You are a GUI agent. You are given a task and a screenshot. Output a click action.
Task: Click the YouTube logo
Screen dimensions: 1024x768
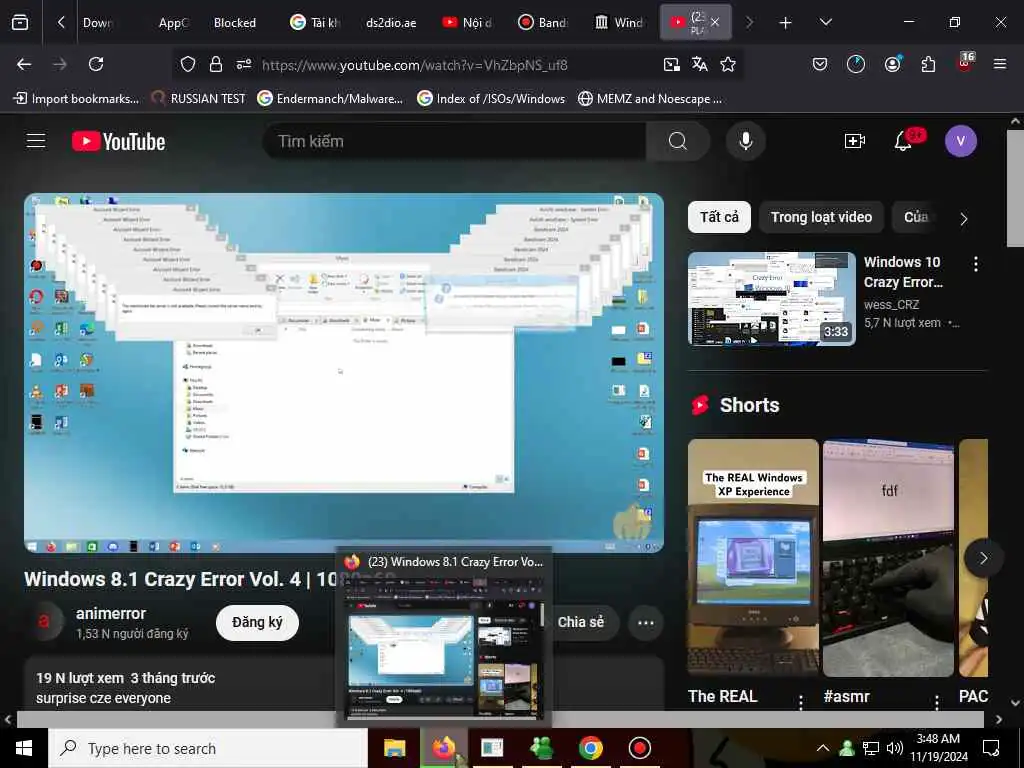[118, 141]
